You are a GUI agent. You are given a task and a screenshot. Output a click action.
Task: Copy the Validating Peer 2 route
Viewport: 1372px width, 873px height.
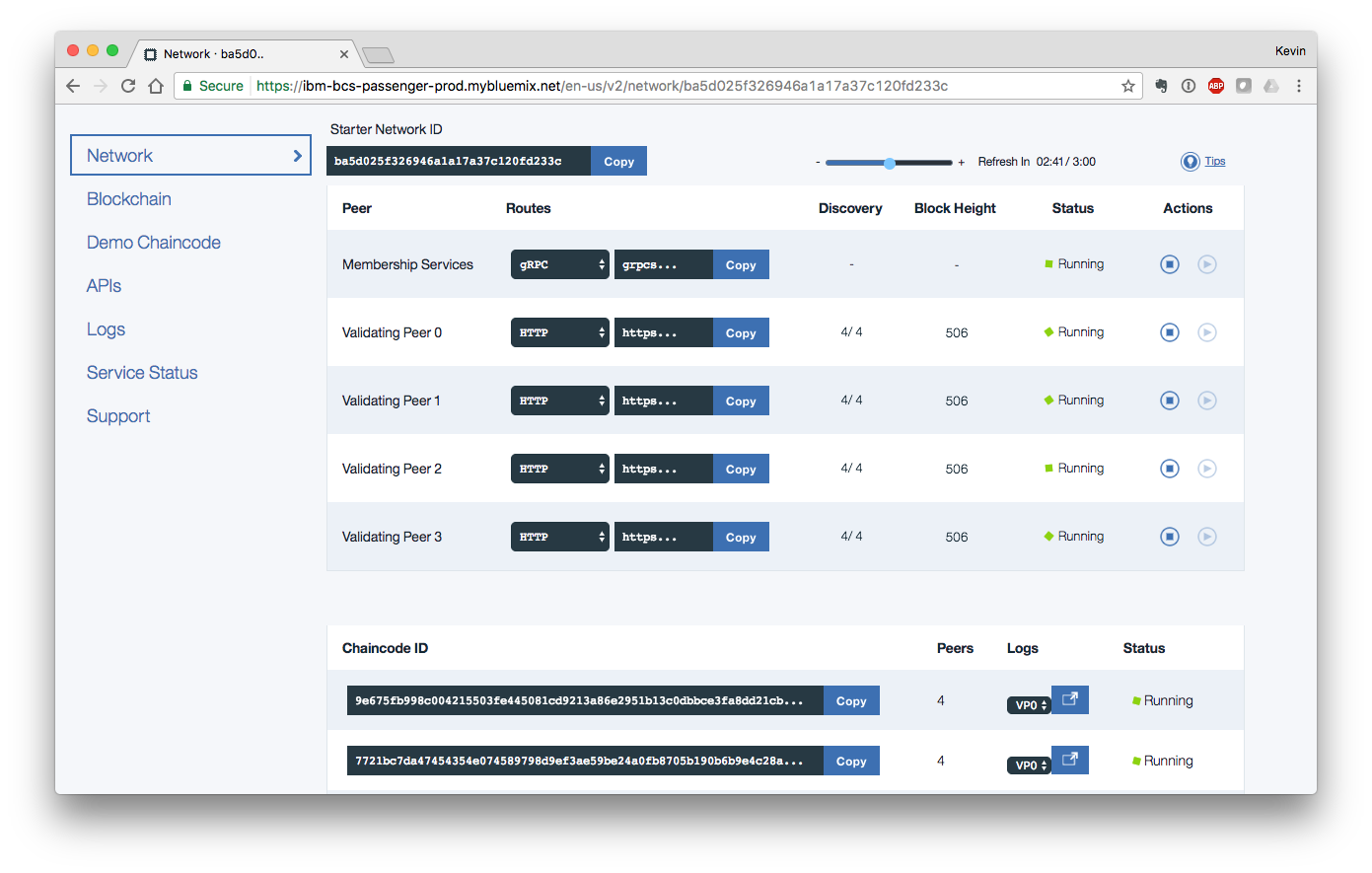741,469
